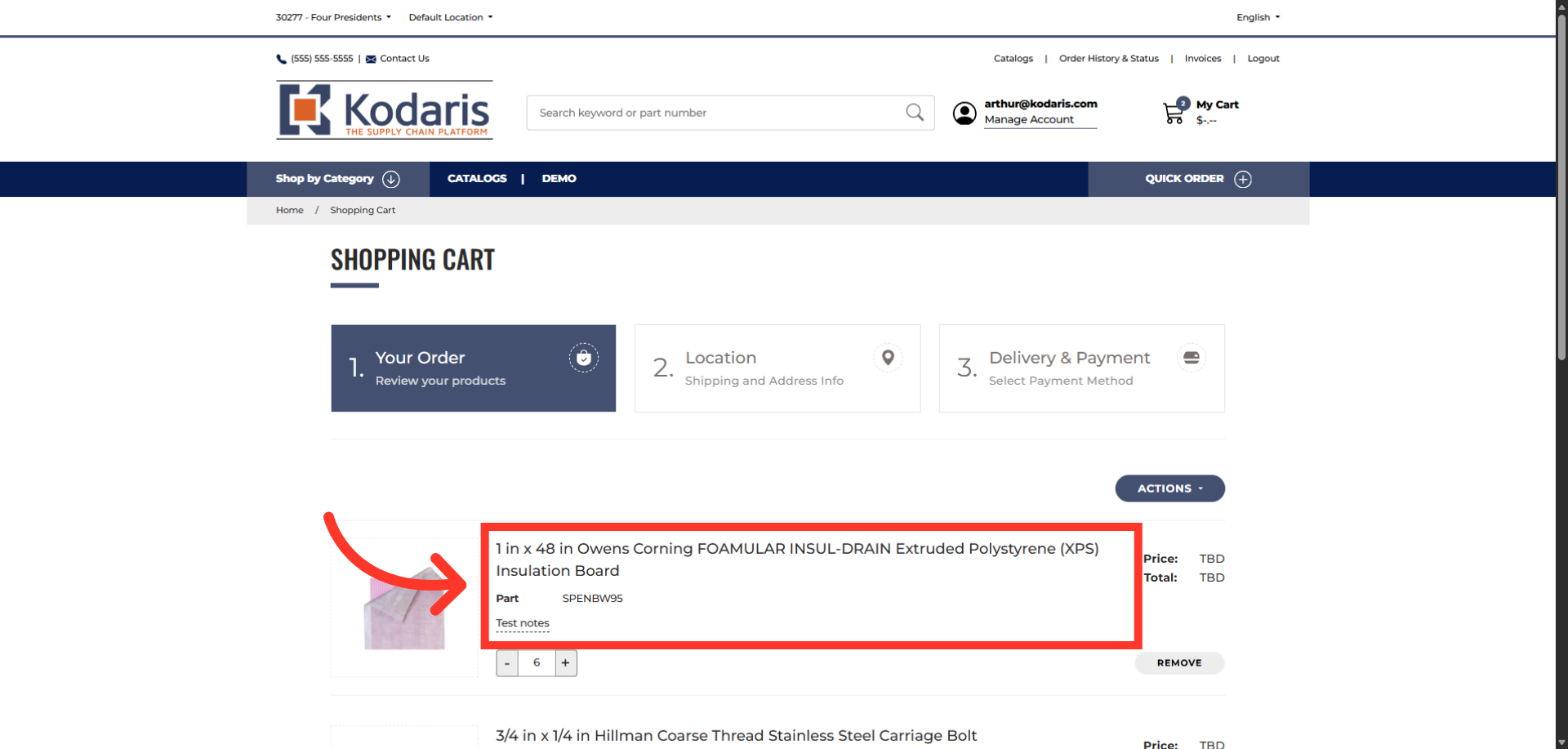This screenshot has height=749, width=1568.
Task: Click the magnifying glass search icon
Action: (915, 113)
